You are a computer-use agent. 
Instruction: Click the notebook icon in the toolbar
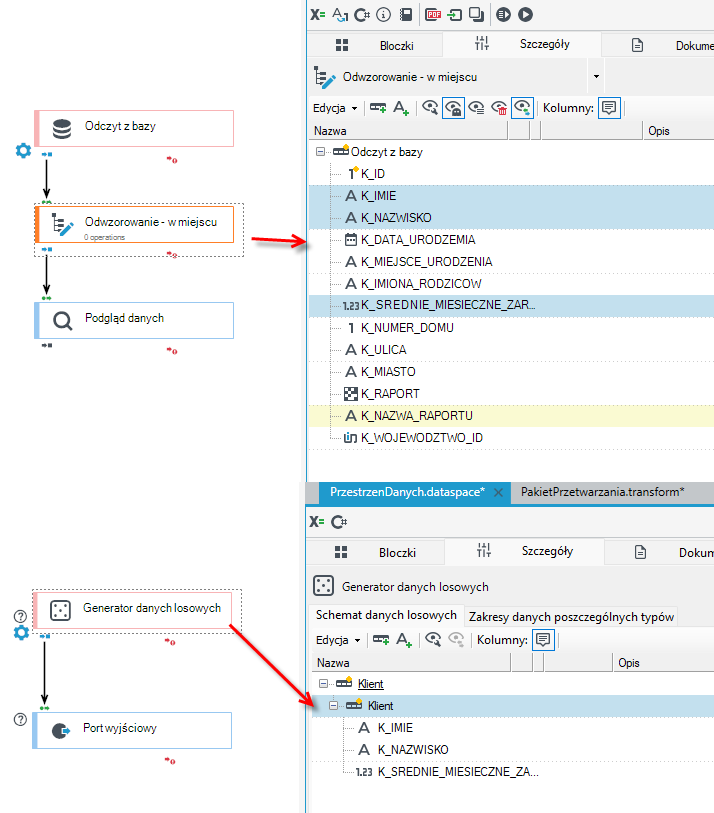pyautogui.click(x=406, y=15)
